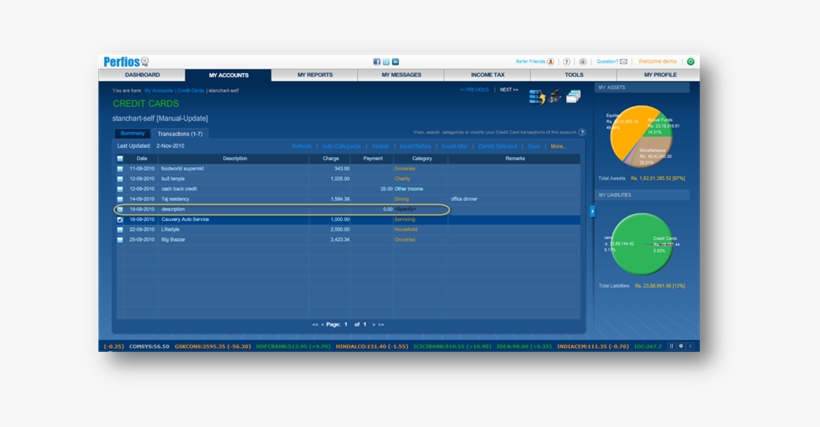The height and width of the screenshot is (427, 820).
Task: Open the My Profile tab
Action: [x=660, y=75]
